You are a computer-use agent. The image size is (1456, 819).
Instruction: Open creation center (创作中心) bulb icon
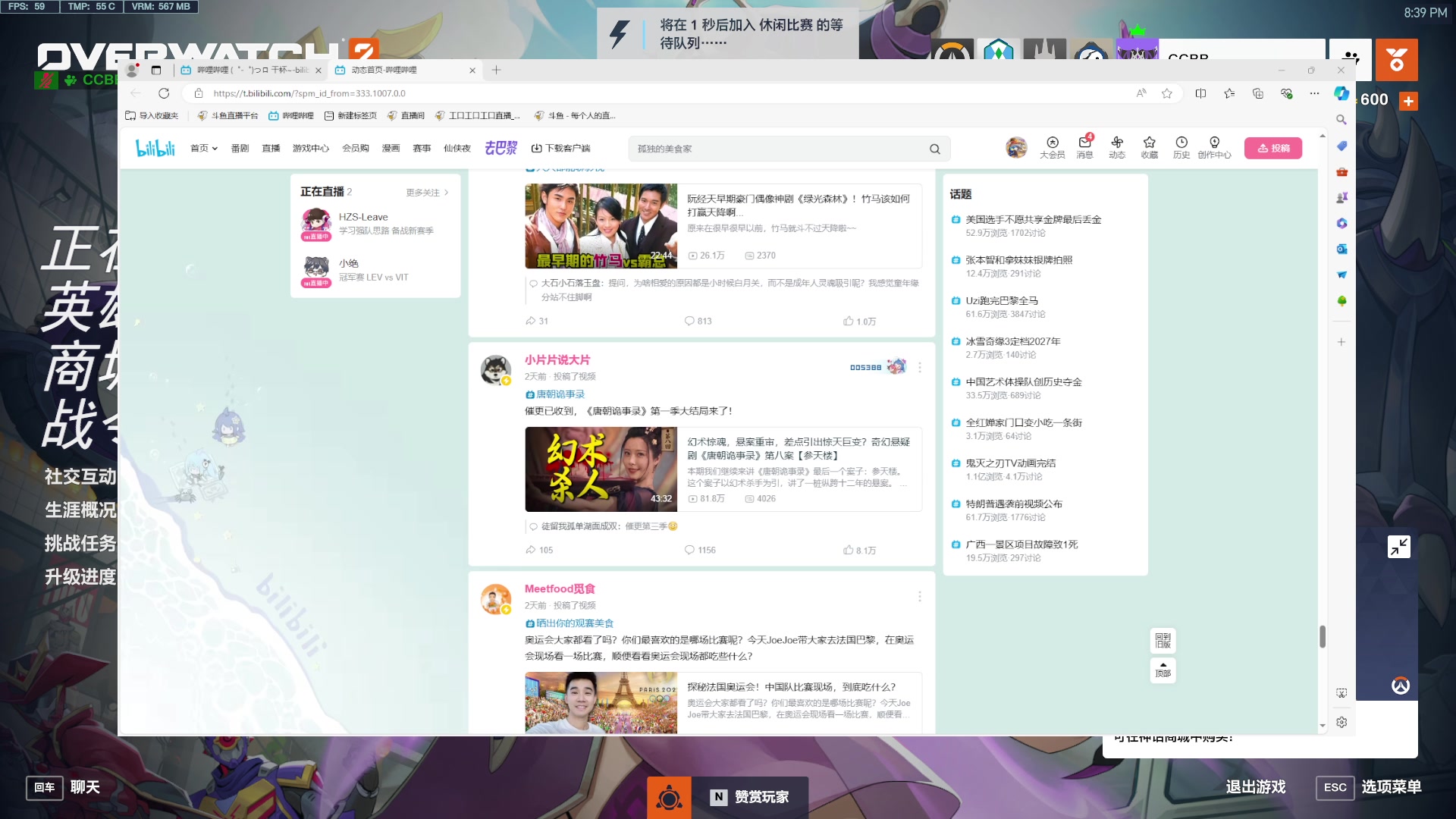(1215, 148)
